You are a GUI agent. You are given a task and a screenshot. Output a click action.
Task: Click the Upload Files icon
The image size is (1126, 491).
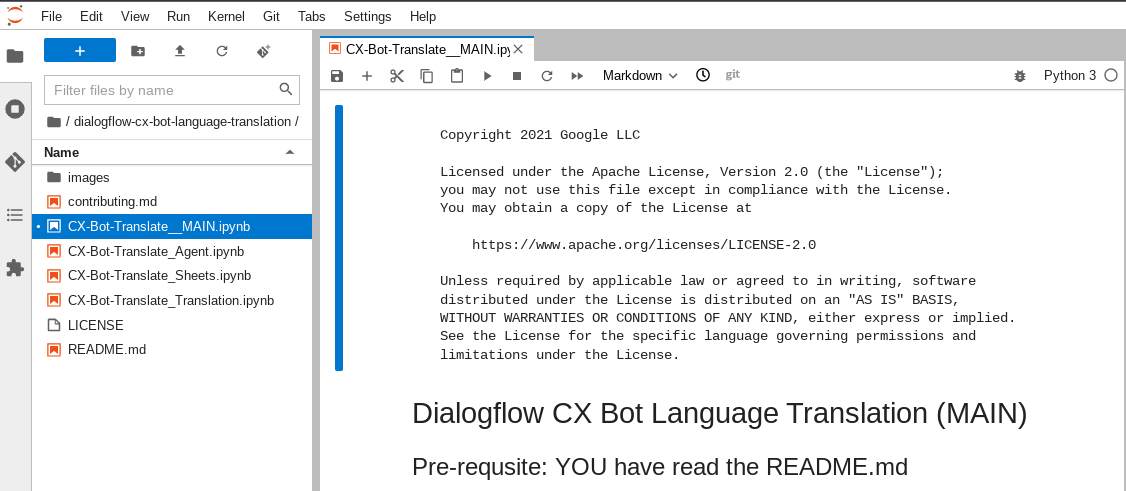pyautogui.click(x=180, y=51)
